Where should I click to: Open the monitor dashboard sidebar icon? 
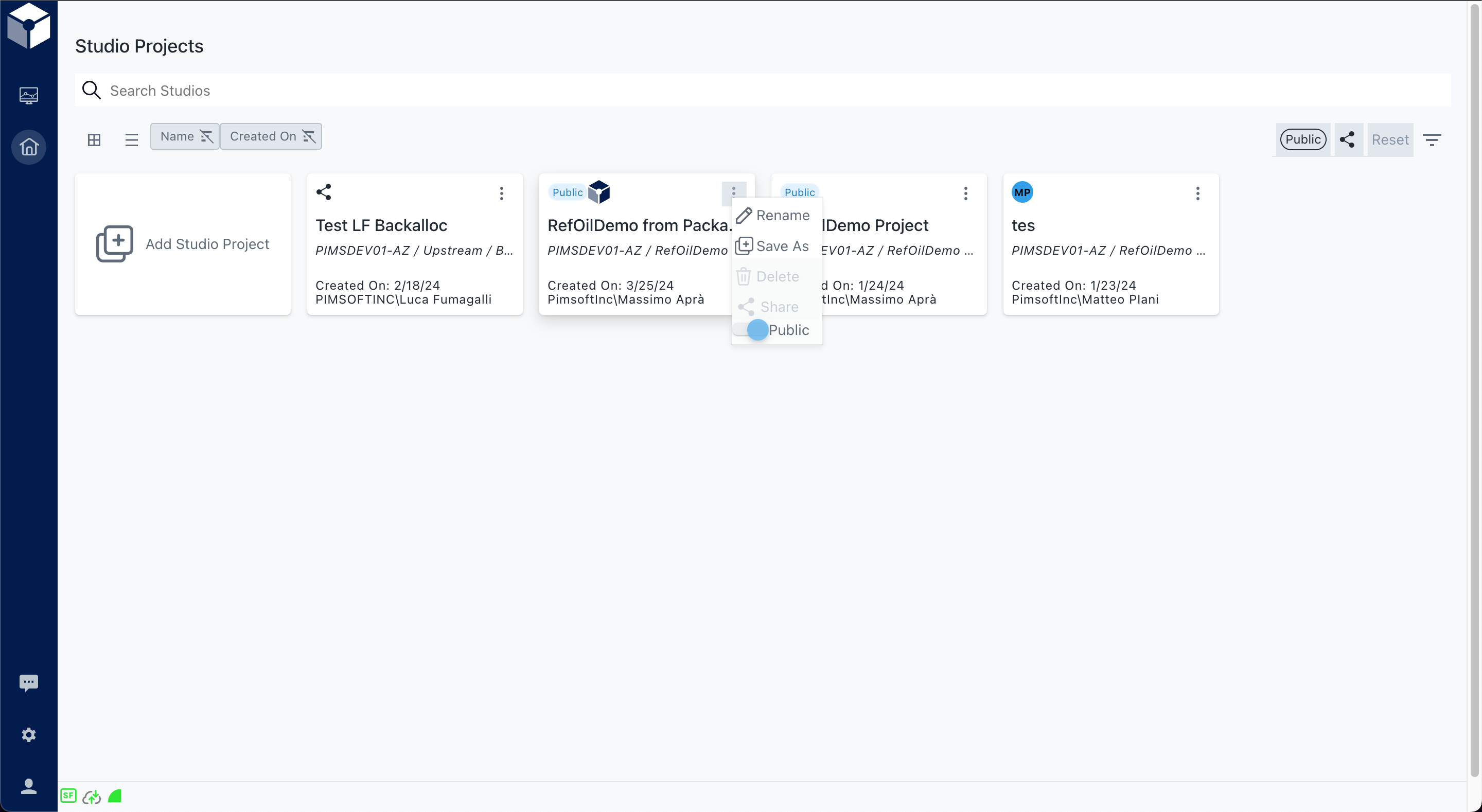[x=29, y=95]
